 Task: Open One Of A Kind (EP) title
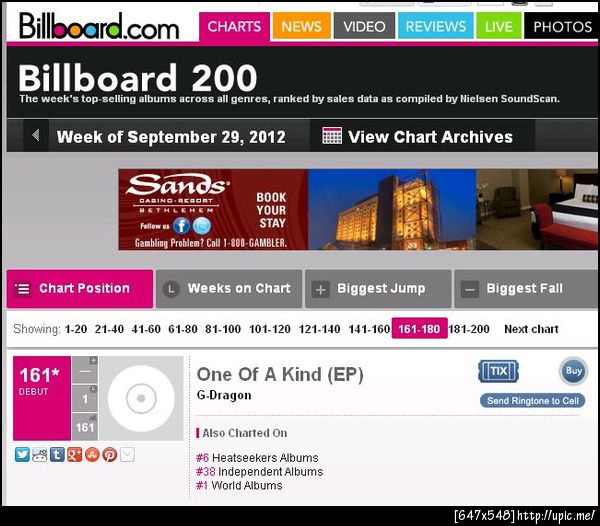pyautogui.click(x=280, y=375)
